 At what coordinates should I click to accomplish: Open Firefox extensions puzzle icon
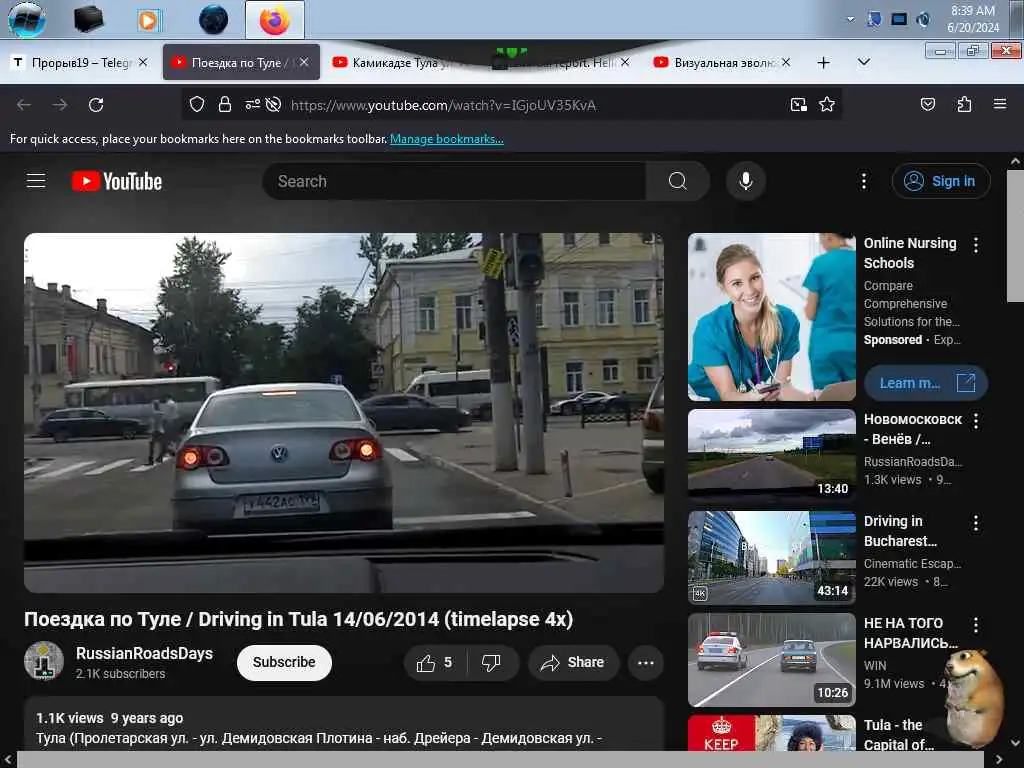964,104
